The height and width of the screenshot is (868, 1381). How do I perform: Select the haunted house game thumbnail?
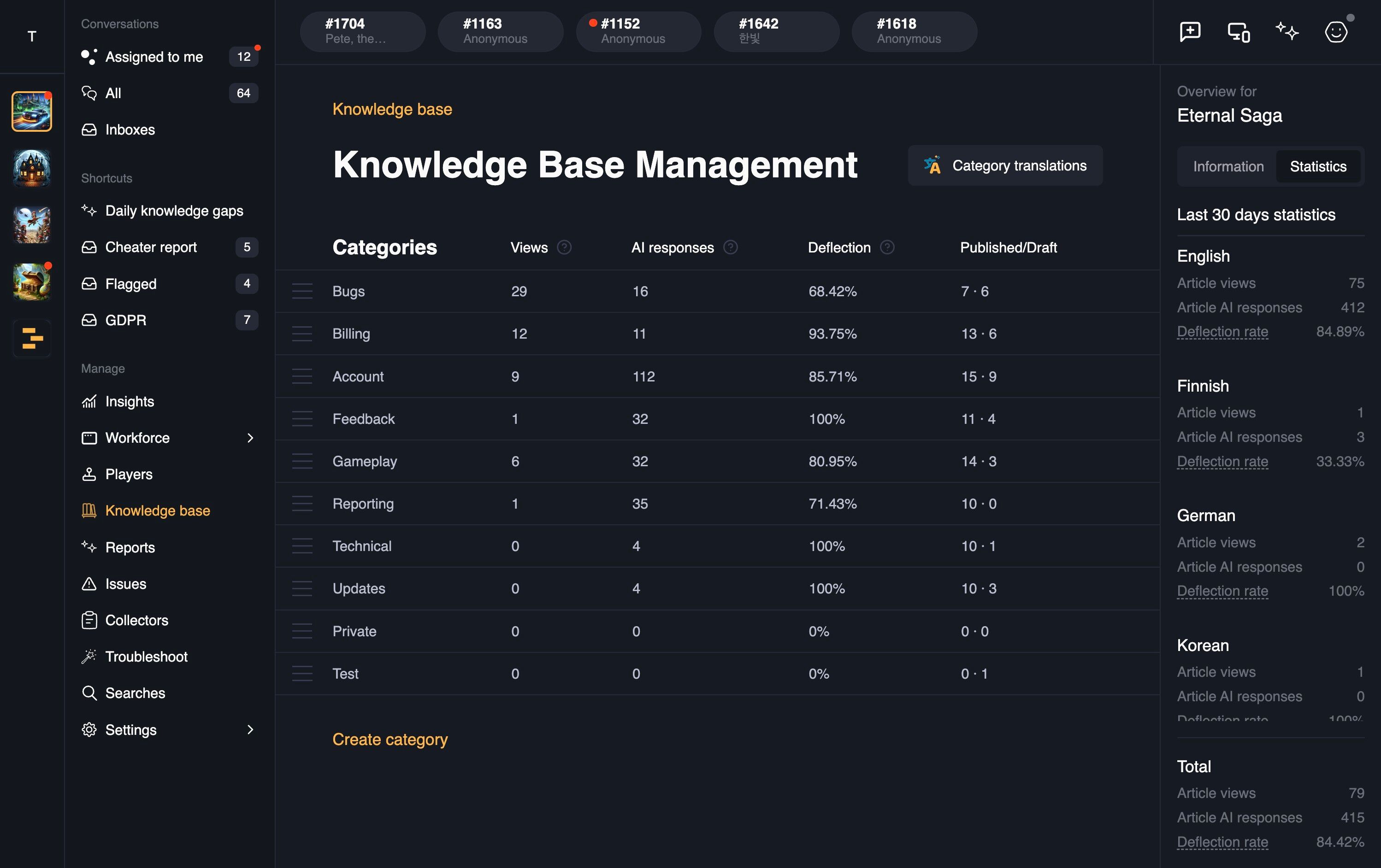(x=32, y=168)
